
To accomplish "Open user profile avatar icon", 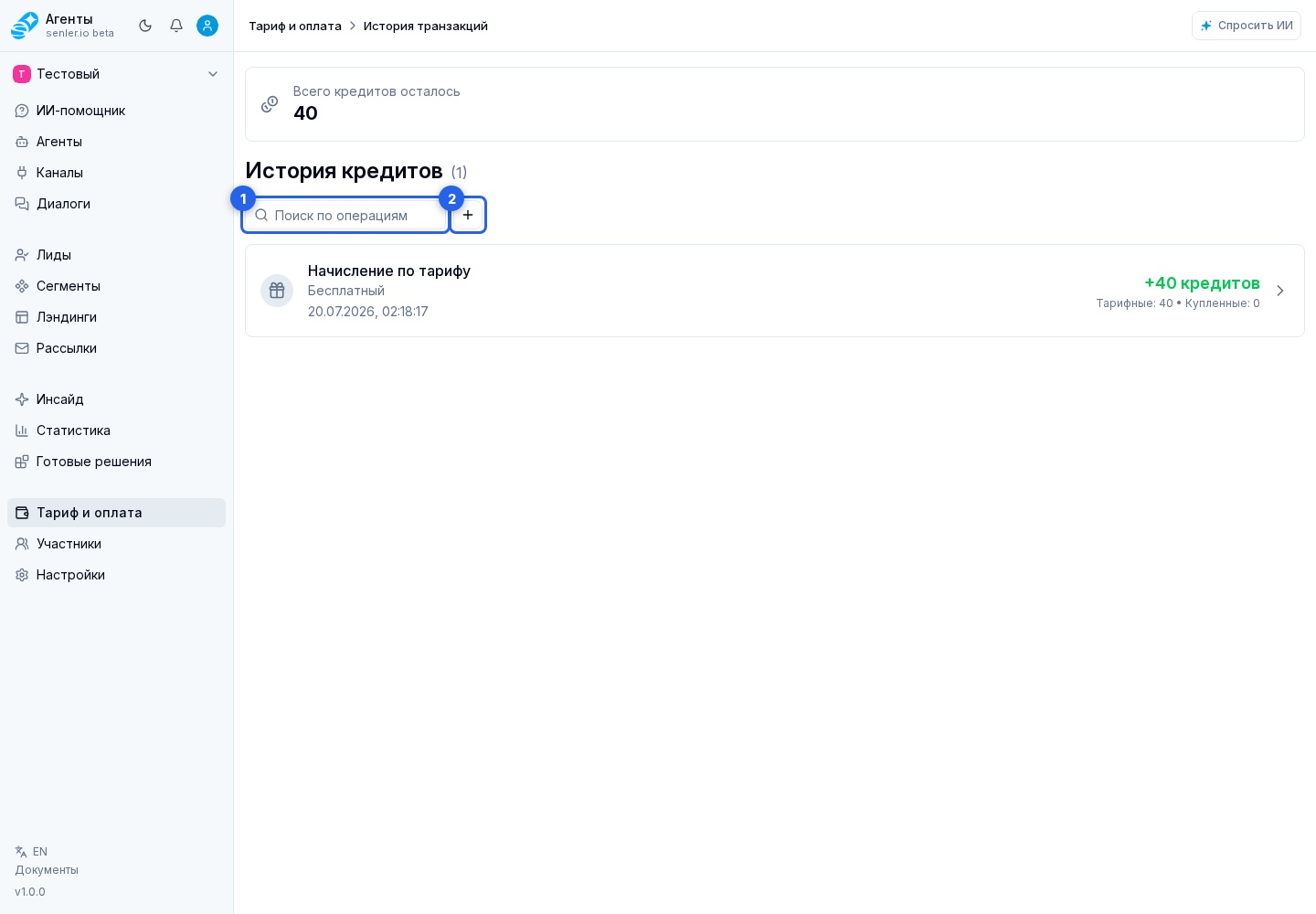I will point(207,26).
